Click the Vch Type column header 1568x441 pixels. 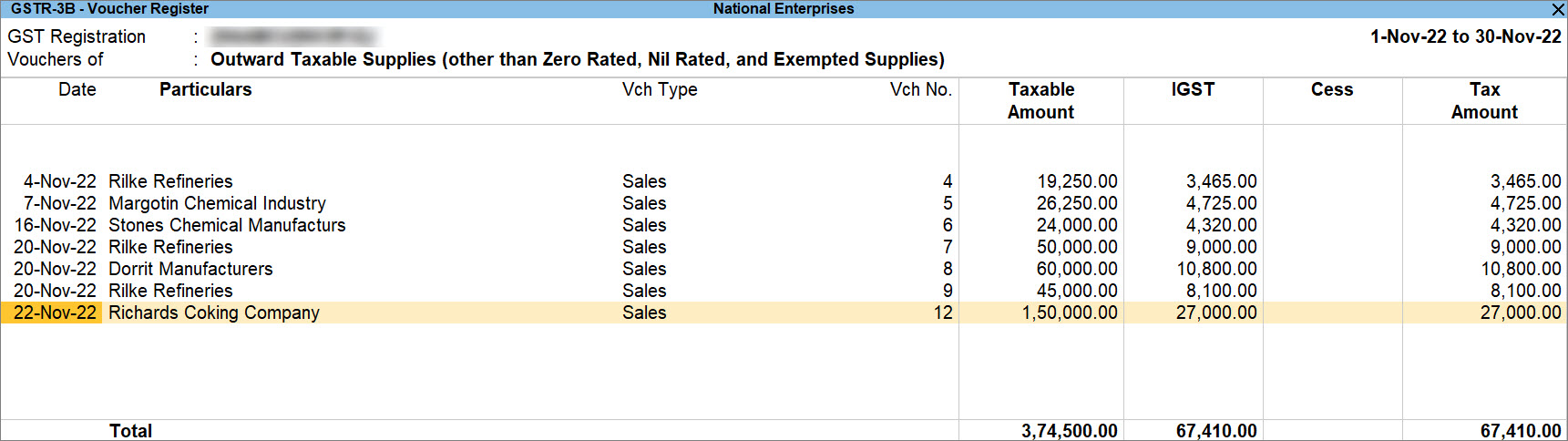point(660,89)
